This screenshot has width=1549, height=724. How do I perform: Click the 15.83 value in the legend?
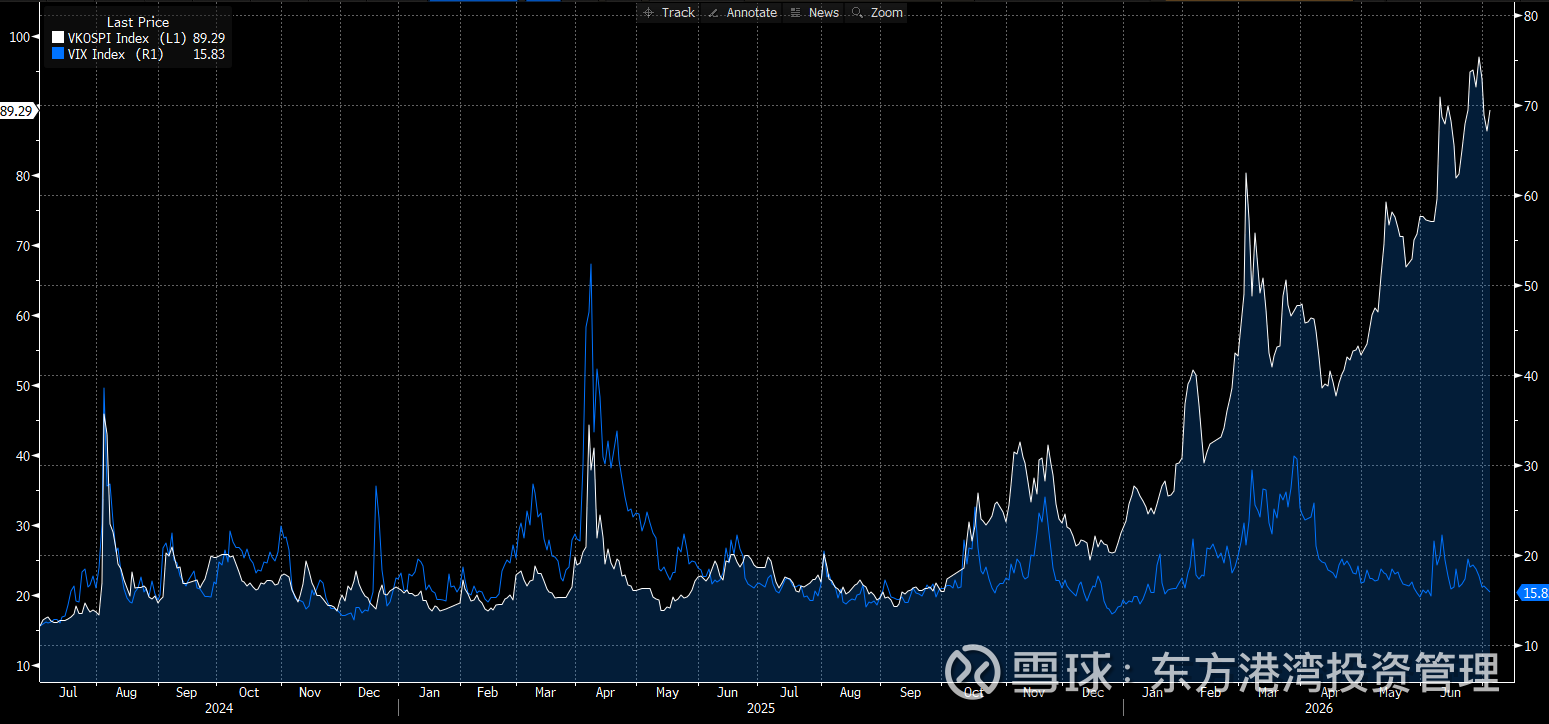[x=209, y=54]
